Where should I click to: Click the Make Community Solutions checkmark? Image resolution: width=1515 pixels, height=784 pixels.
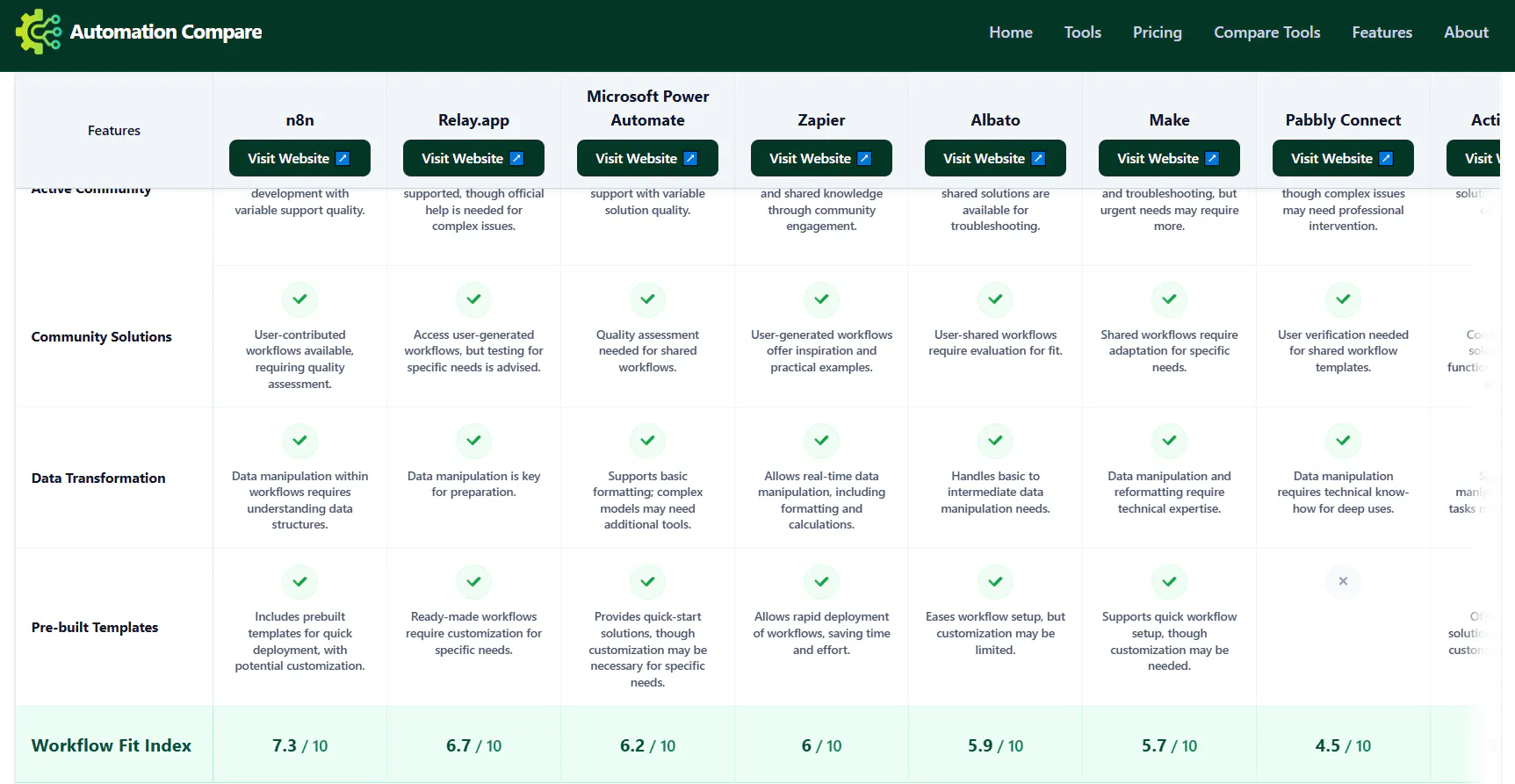point(1169,299)
